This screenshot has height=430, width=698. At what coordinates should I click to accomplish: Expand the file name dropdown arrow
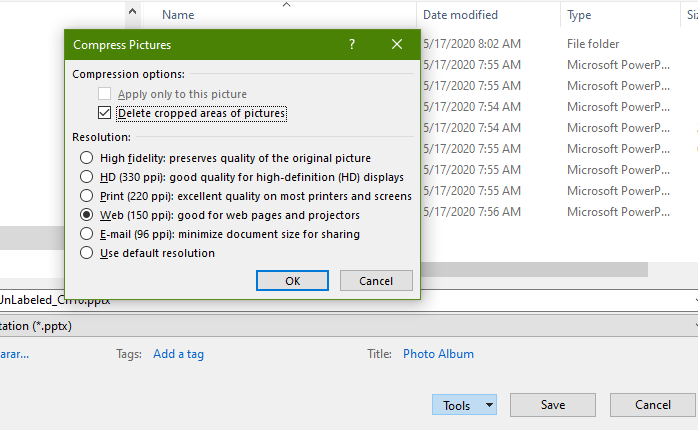coord(693,299)
